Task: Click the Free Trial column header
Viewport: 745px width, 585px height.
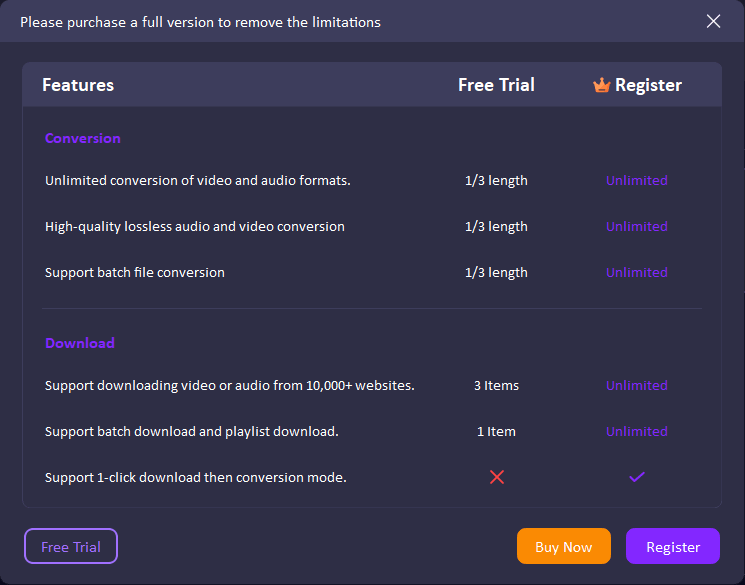Action: pyautogui.click(x=496, y=85)
